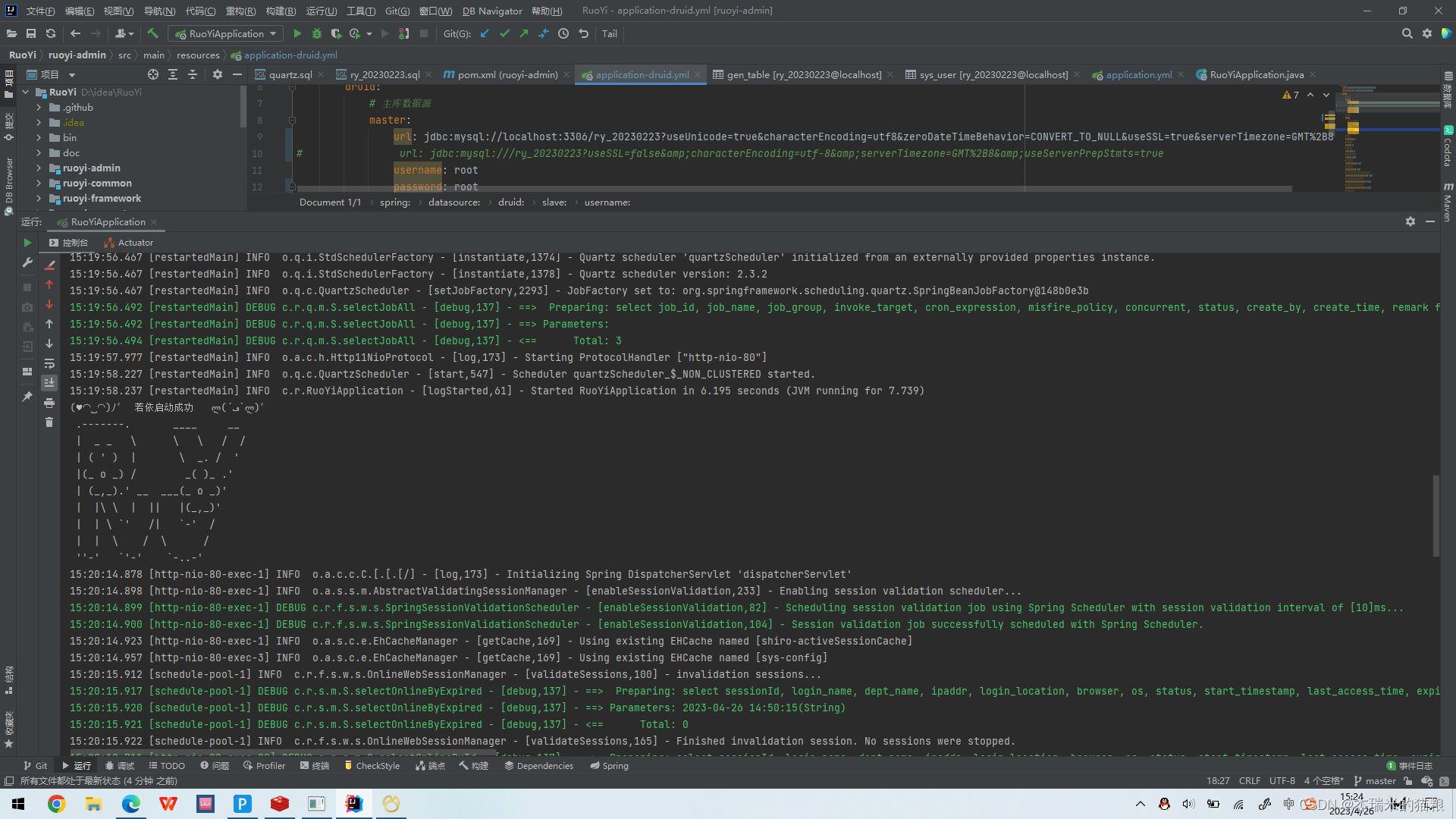Clear console output with trash icon
The width and height of the screenshot is (1456, 819).
[x=49, y=422]
